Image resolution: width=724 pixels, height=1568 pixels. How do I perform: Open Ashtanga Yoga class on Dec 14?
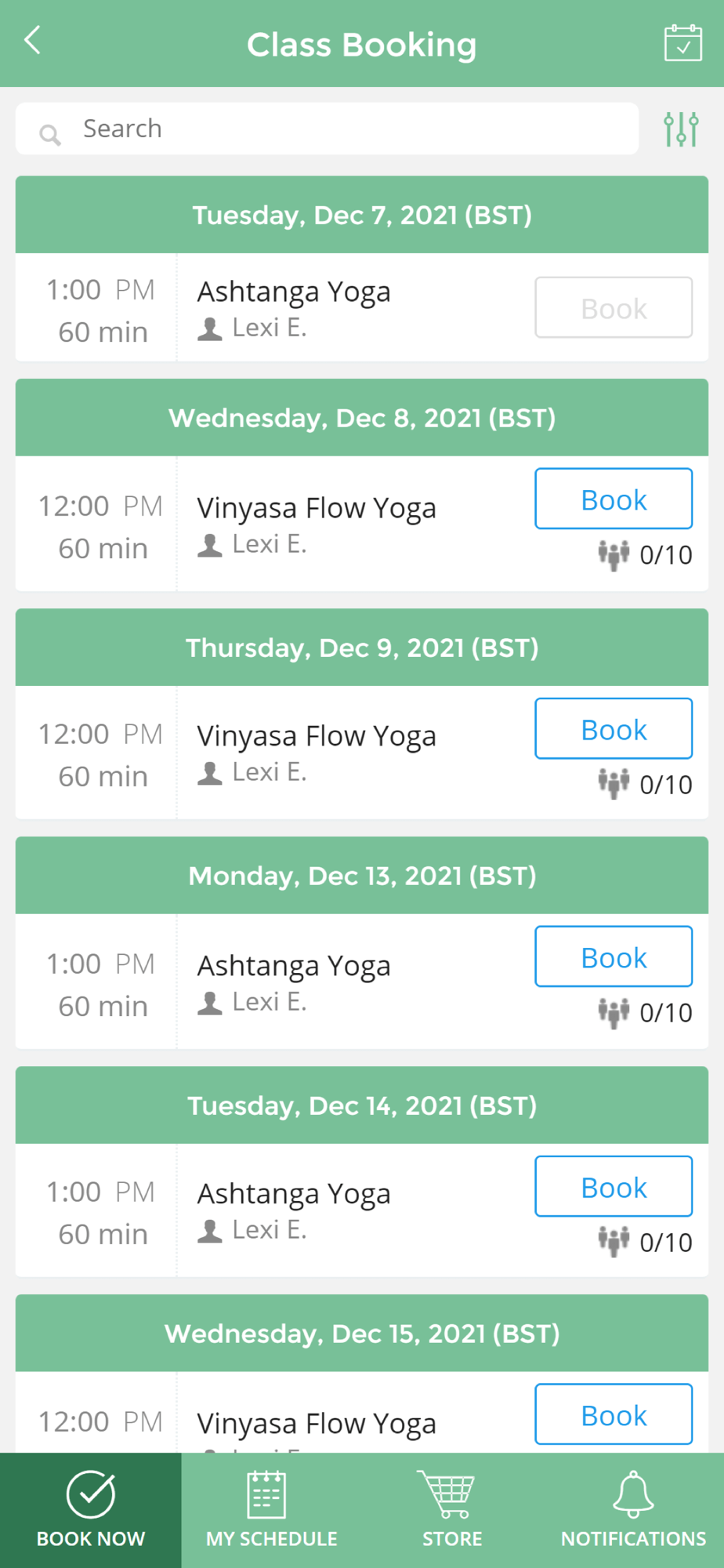(x=294, y=1194)
